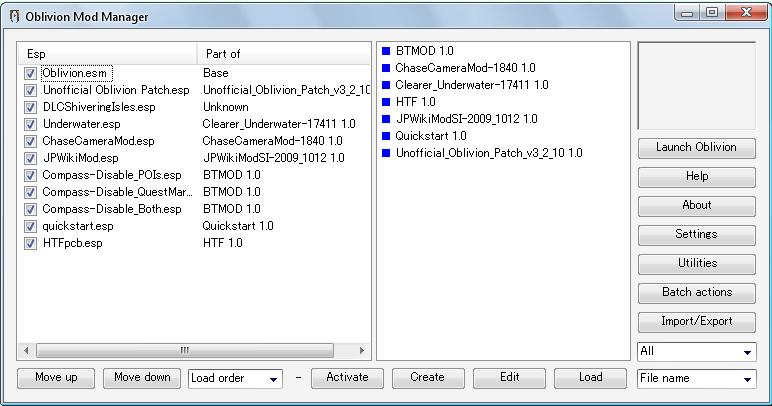Screen dimensions: 772x406
Task: Select the BTMOD 1.0 mod entry
Action: pos(424,51)
